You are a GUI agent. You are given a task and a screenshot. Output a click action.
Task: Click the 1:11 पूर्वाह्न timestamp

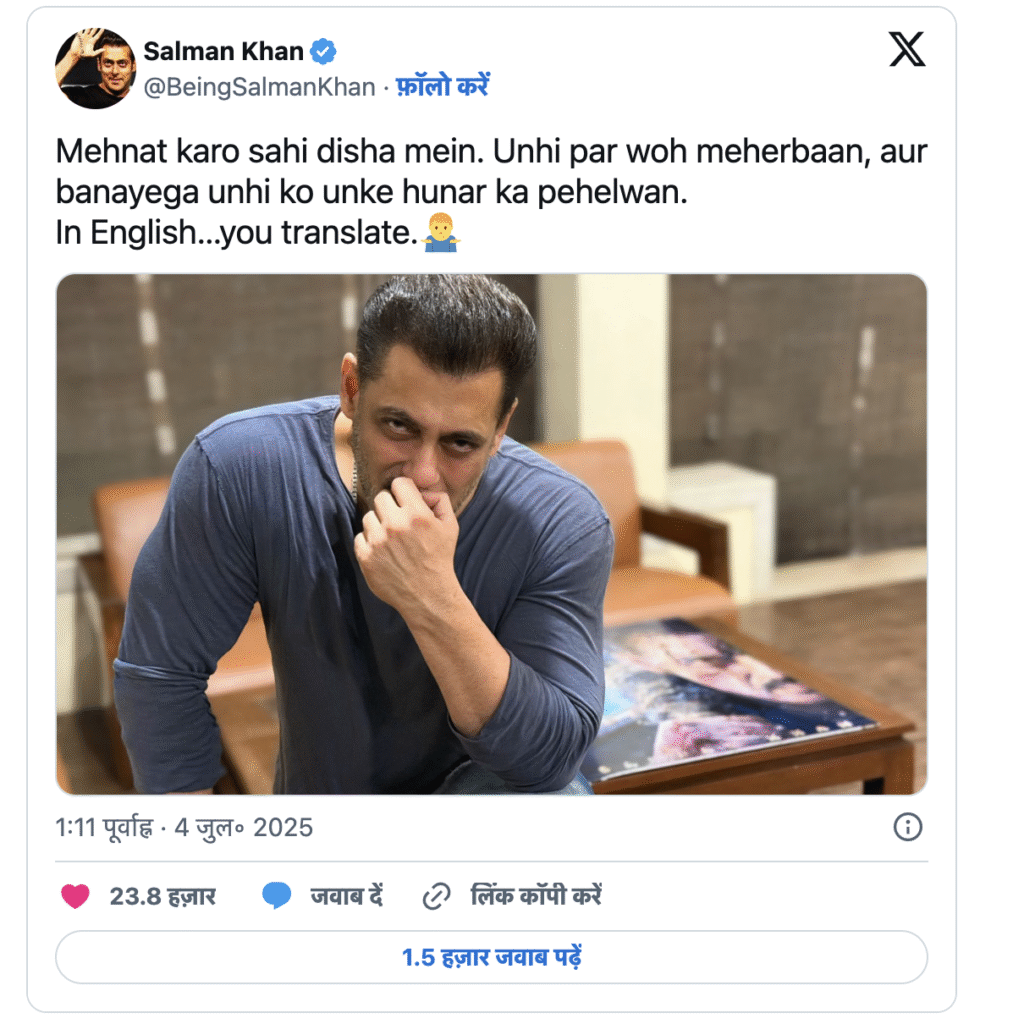(104, 827)
